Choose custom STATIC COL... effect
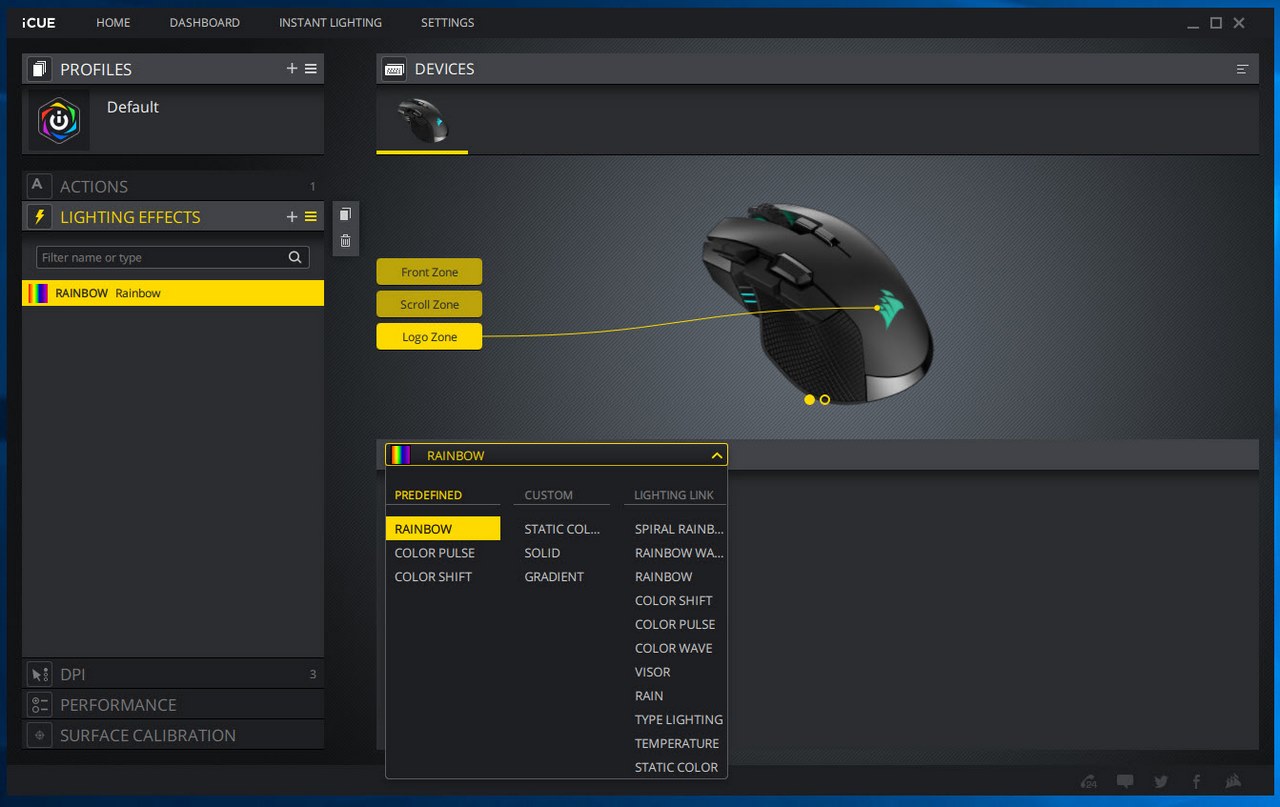This screenshot has height=807, width=1280. (x=563, y=529)
